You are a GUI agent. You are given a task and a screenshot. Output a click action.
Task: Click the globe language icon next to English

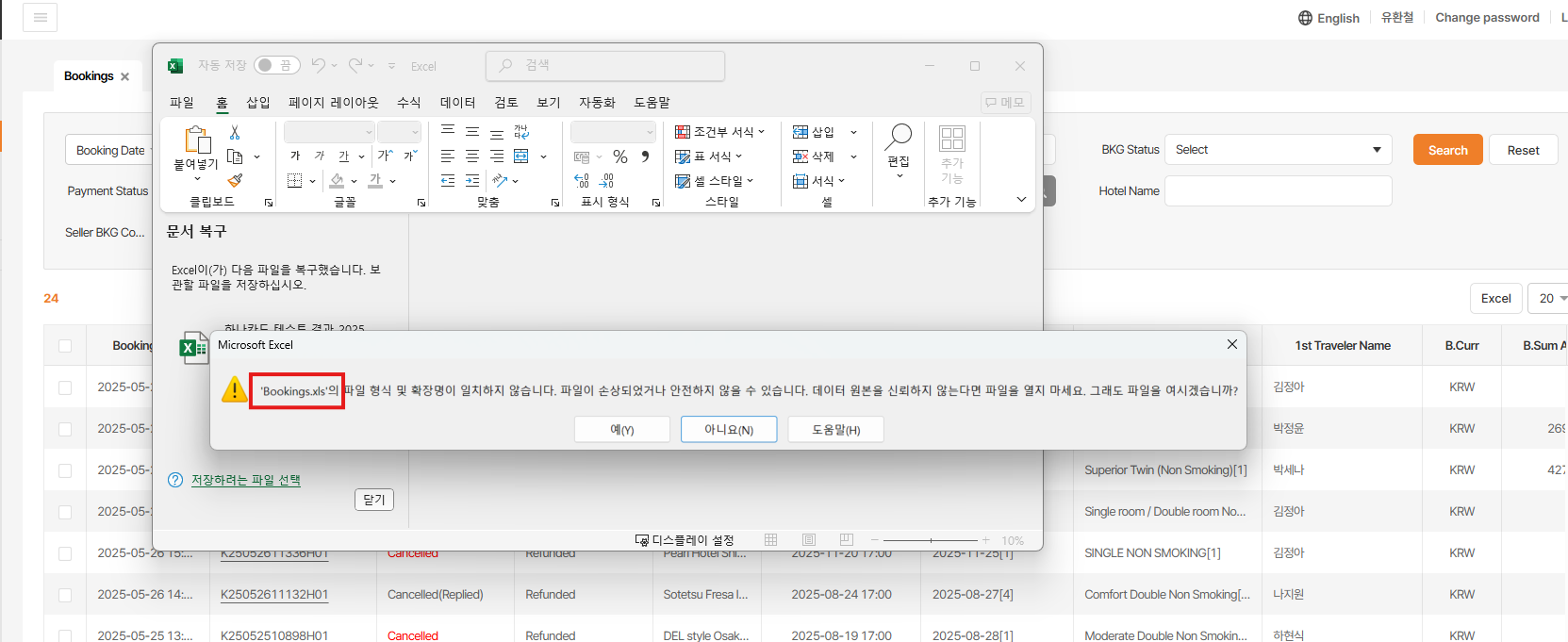coord(1305,18)
